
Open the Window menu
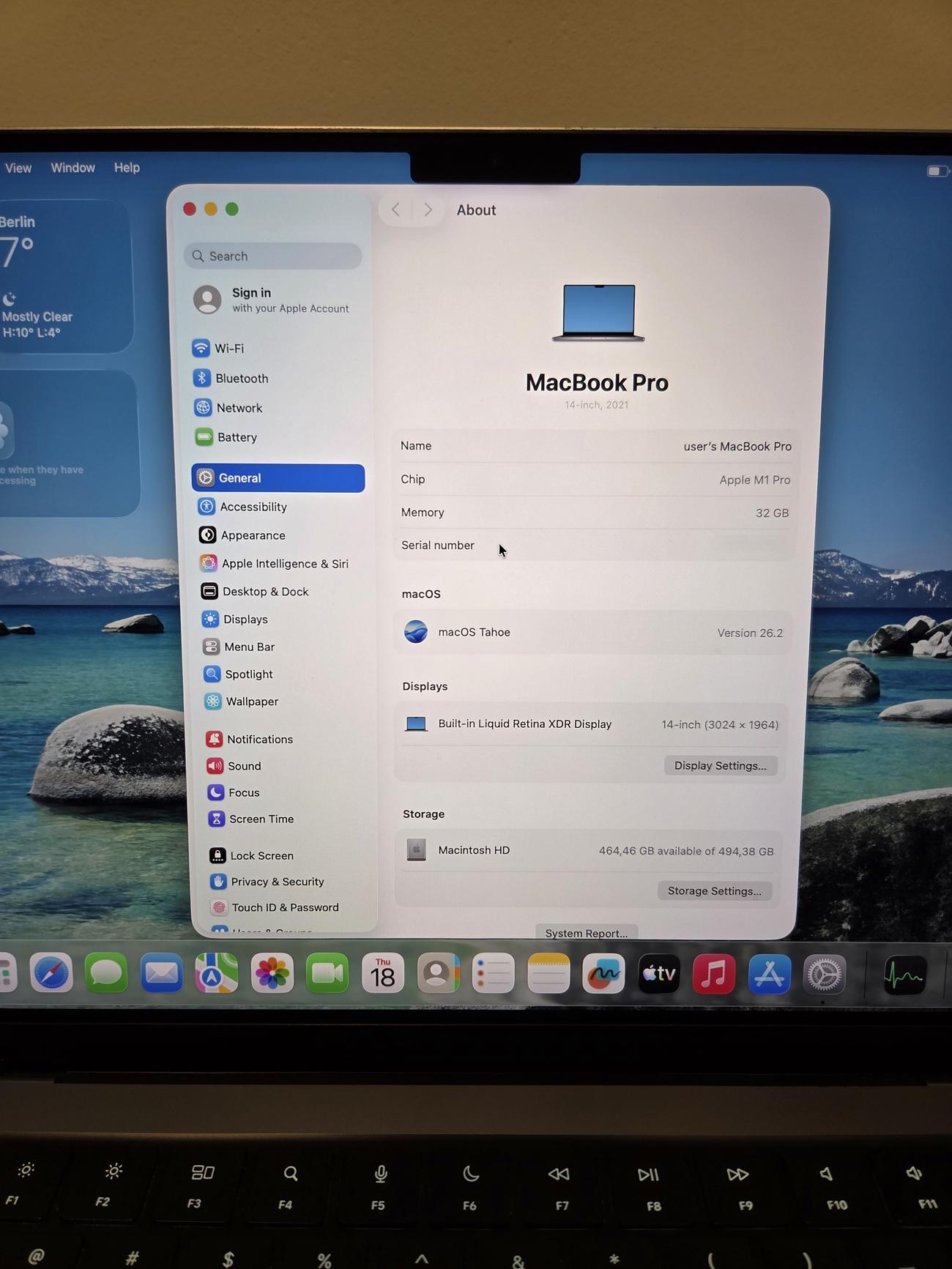pos(72,168)
